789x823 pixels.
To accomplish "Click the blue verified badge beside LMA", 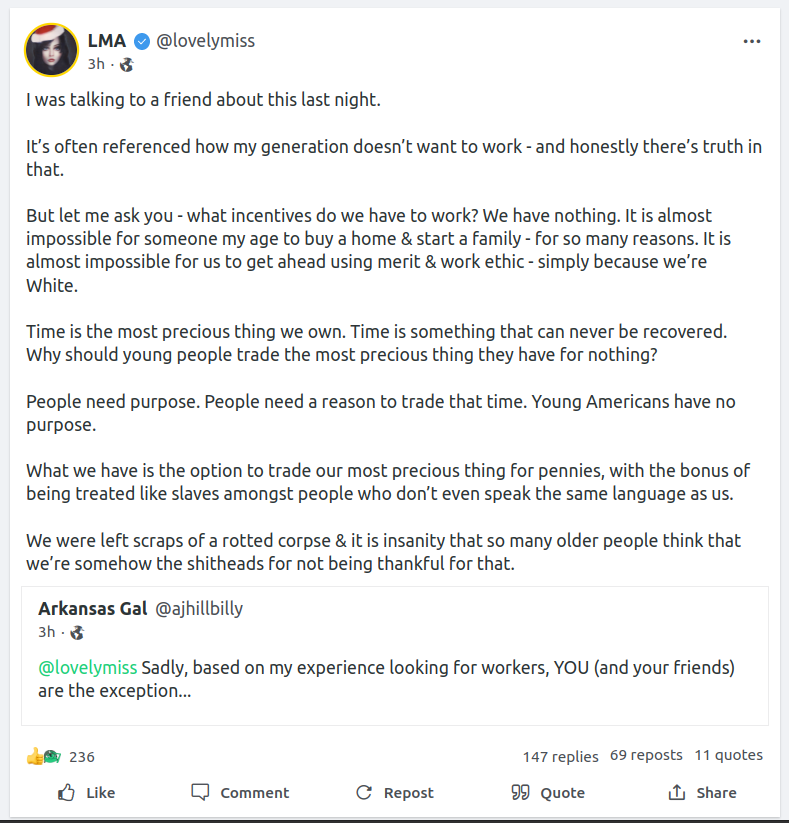I will pos(143,41).
